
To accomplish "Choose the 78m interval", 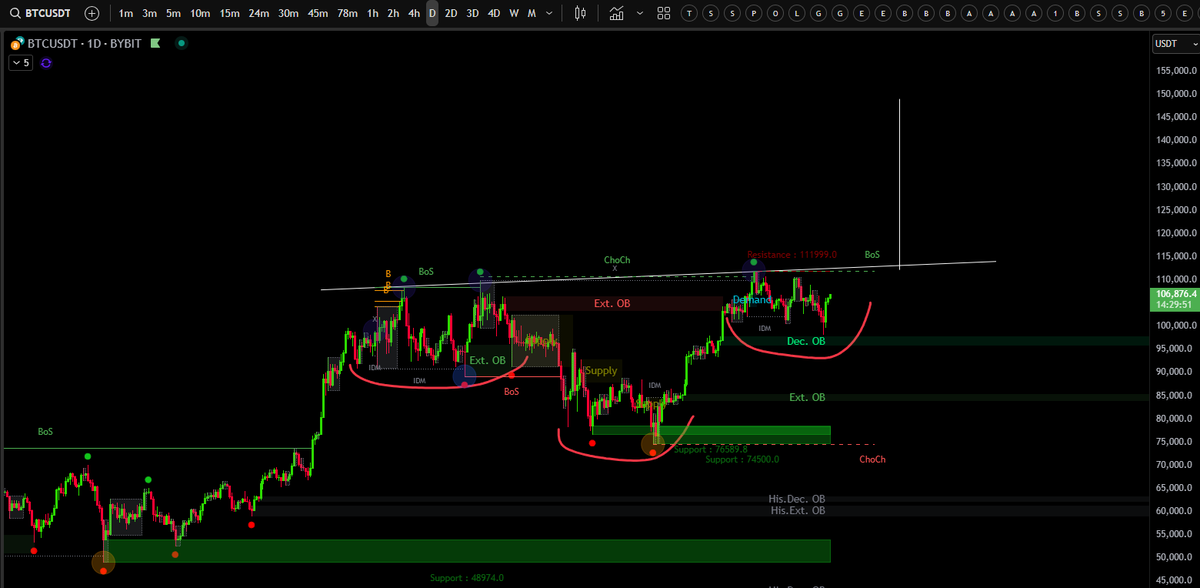I will point(348,13).
